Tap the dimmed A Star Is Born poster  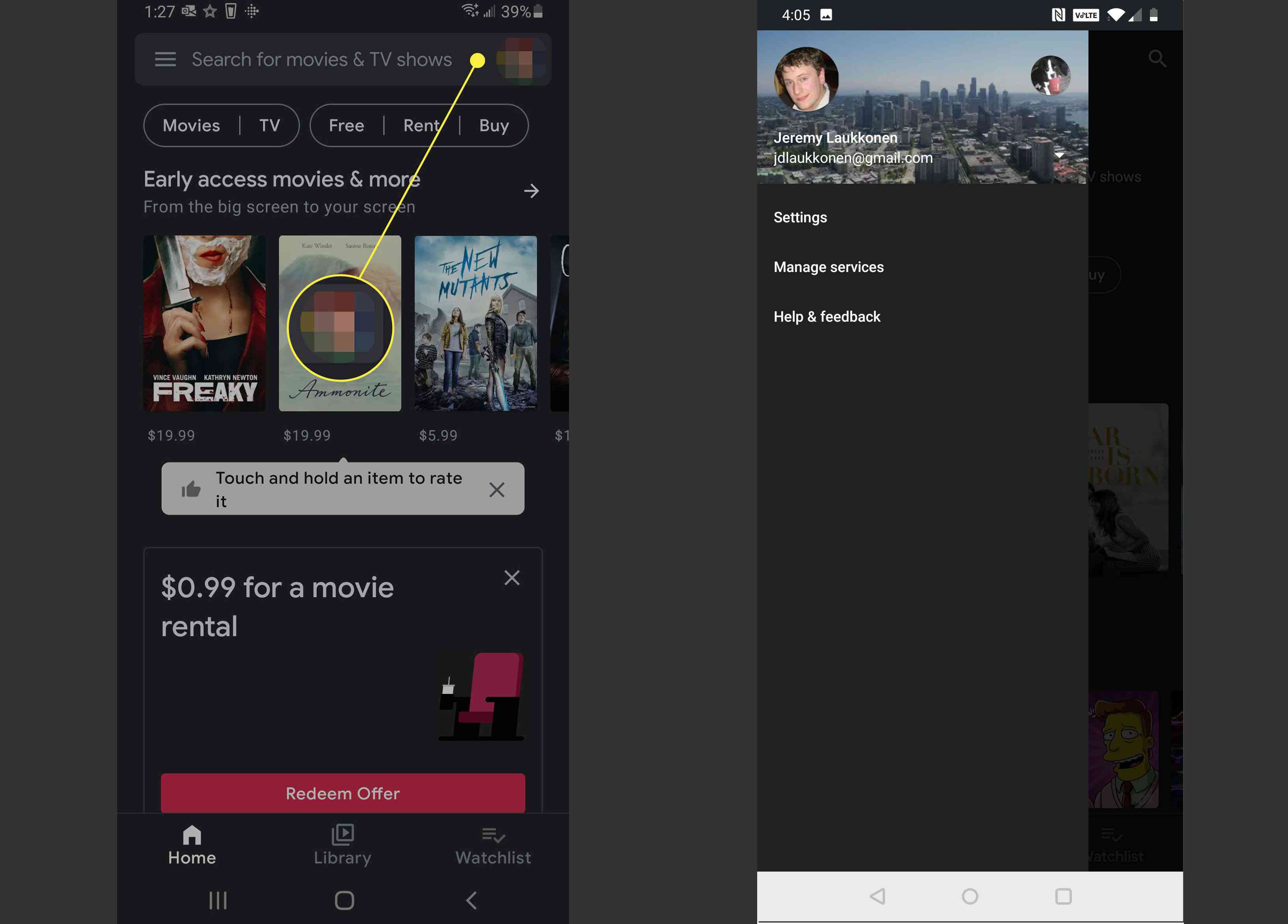click(x=1128, y=490)
